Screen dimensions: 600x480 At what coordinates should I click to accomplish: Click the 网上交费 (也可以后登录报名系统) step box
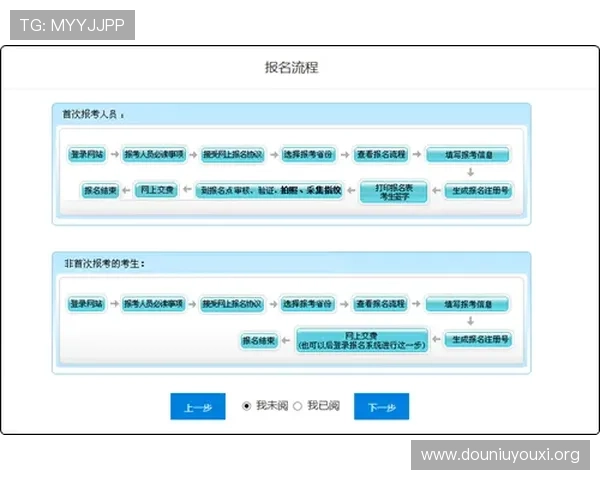coord(362,340)
